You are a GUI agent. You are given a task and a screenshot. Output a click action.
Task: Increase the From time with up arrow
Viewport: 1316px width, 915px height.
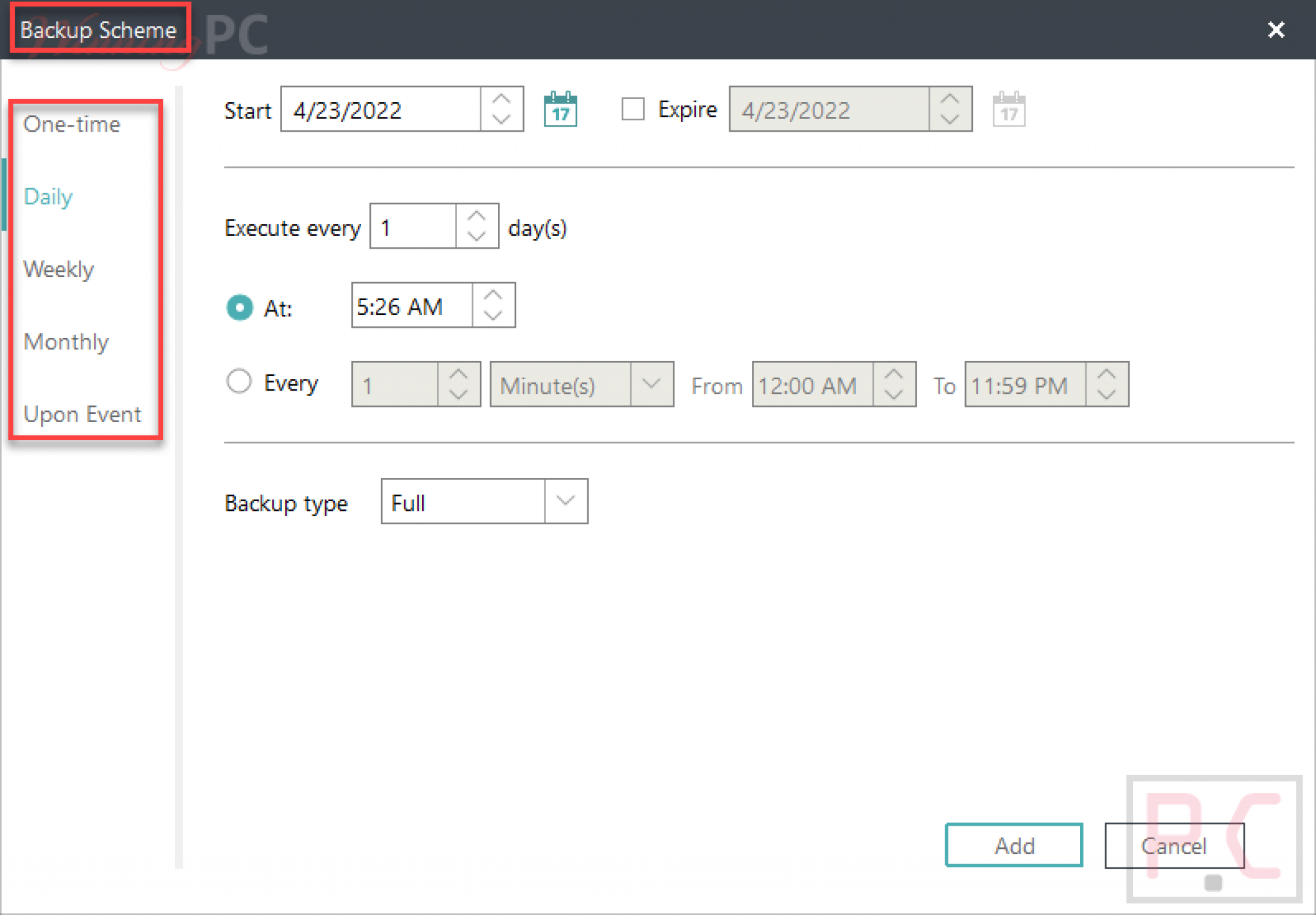coord(894,374)
